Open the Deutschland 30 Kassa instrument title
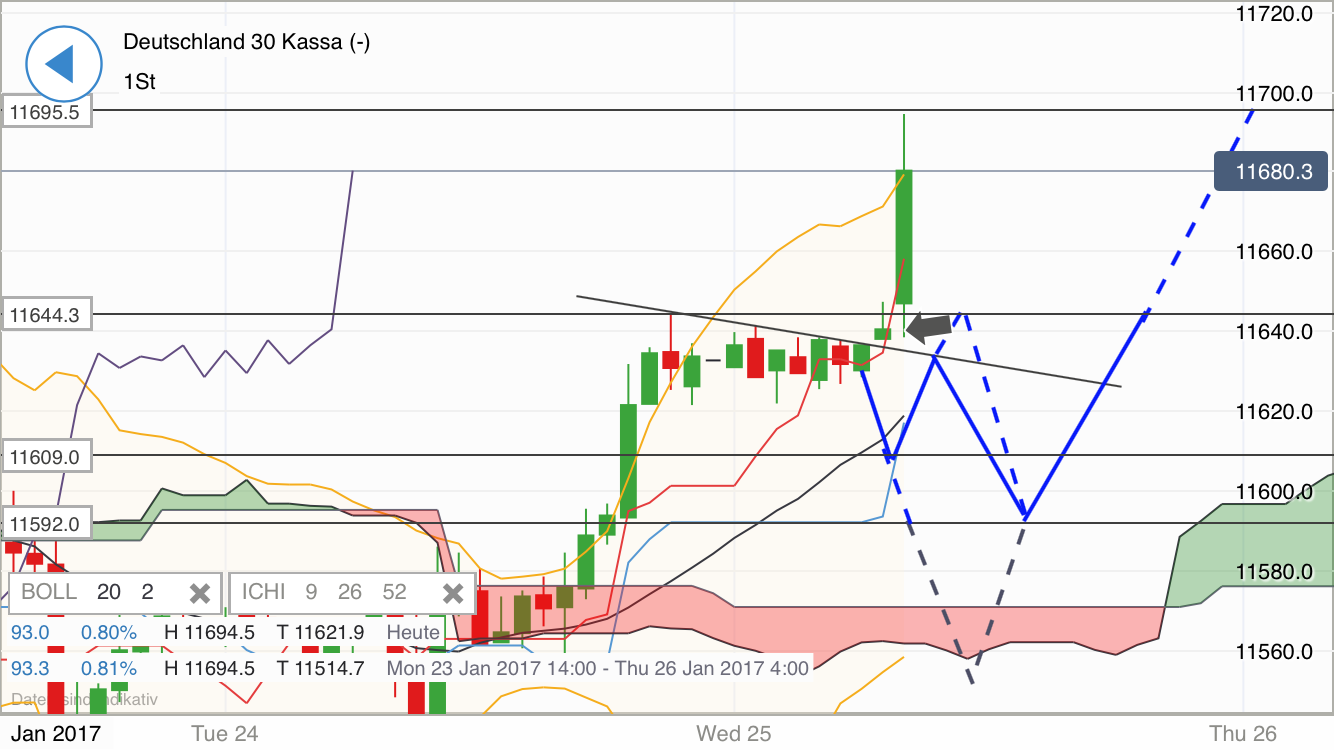Screen dimensions: 1334x750 [x=247, y=43]
